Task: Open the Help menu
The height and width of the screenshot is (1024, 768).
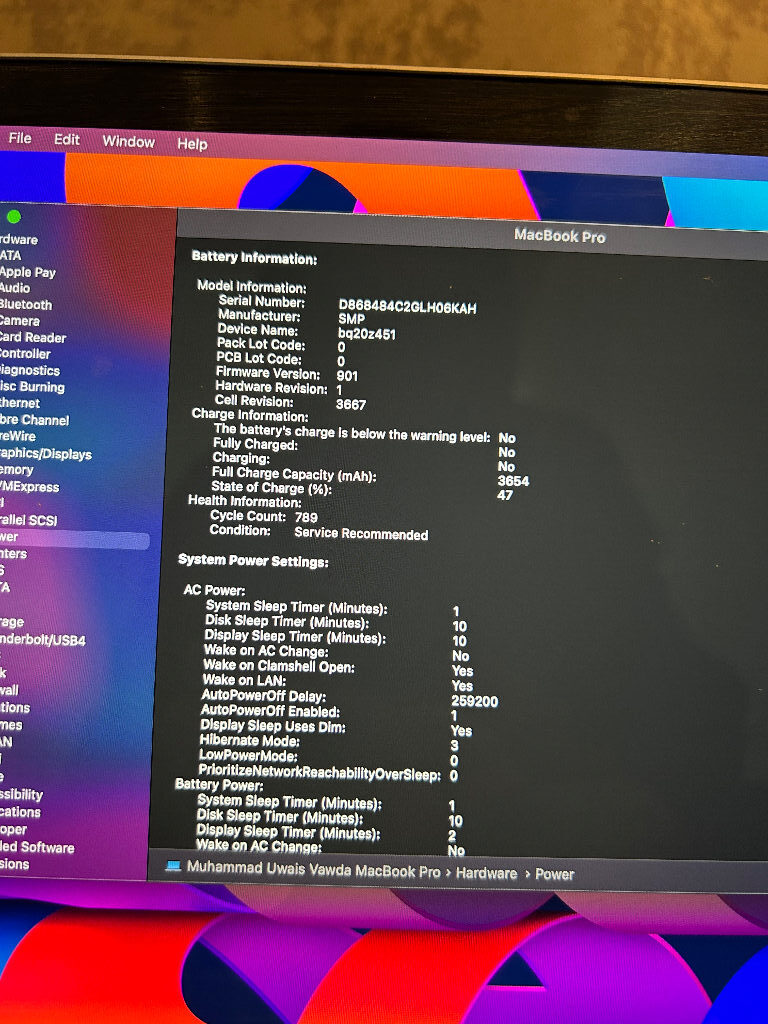Action: tap(192, 144)
